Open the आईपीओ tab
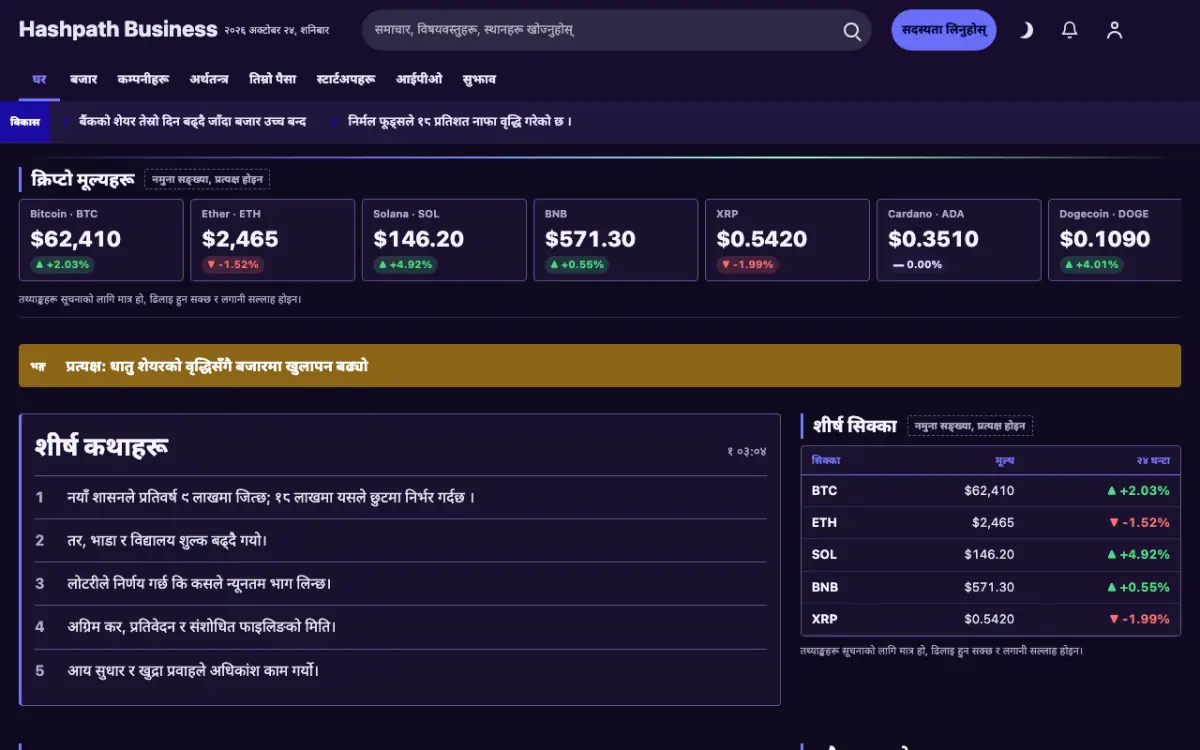 [419, 79]
